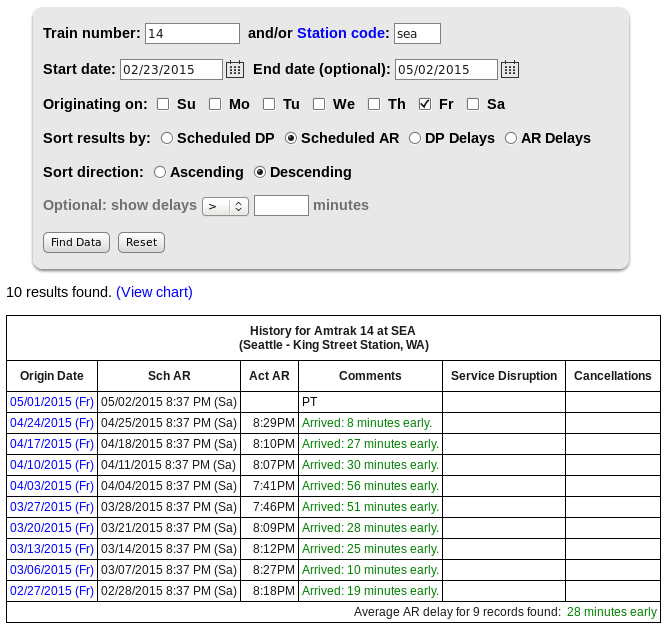
Task: Click the Comments column header
Action: click(x=370, y=376)
